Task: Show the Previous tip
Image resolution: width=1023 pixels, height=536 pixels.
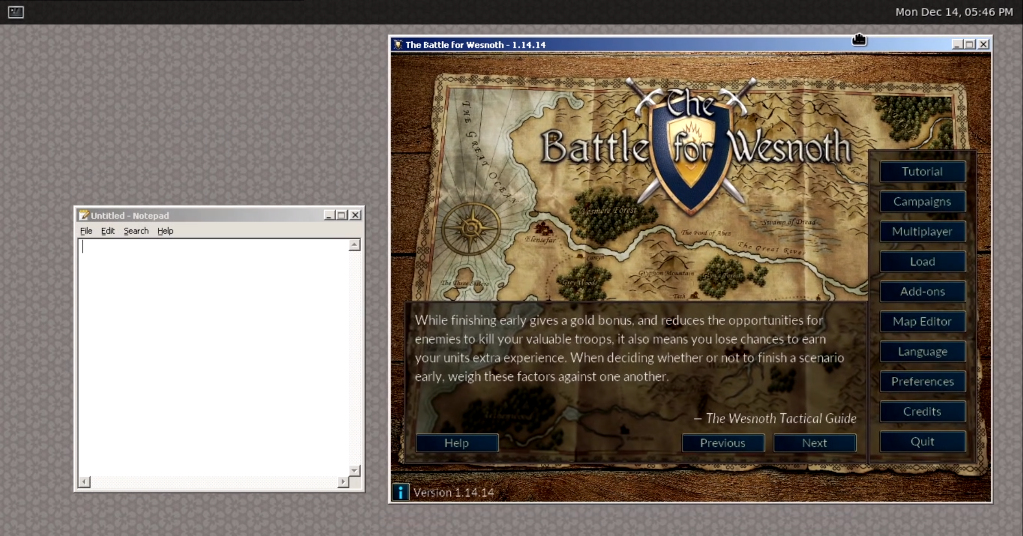Action: coord(722,443)
